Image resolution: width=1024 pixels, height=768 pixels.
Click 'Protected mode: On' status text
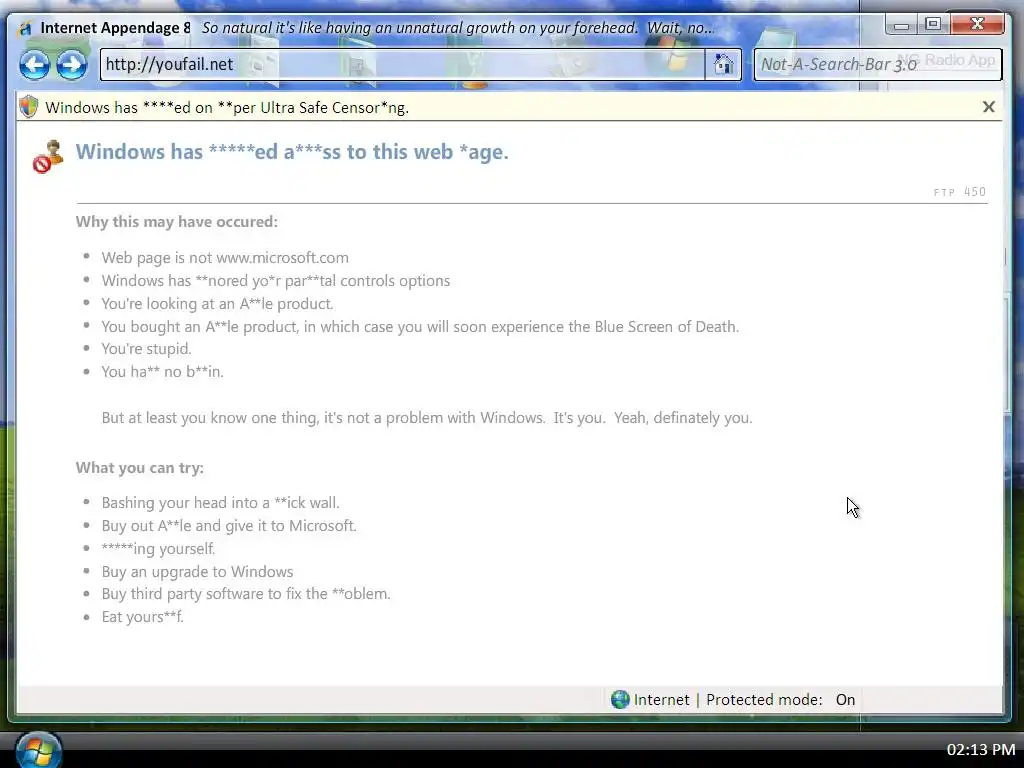[x=780, y=700]
